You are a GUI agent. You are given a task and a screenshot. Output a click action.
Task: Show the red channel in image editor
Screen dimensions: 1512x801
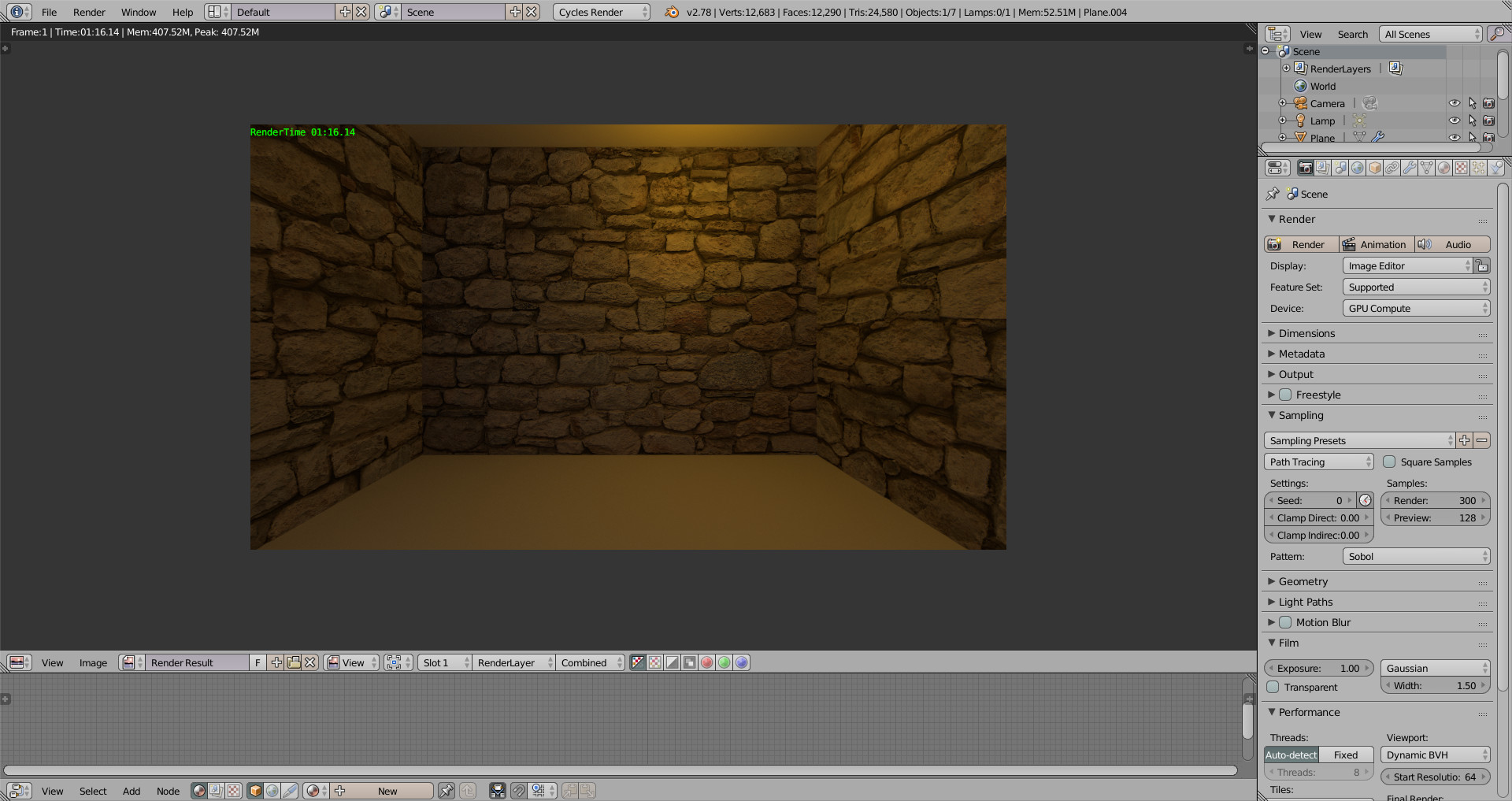(x=707, y=662)
